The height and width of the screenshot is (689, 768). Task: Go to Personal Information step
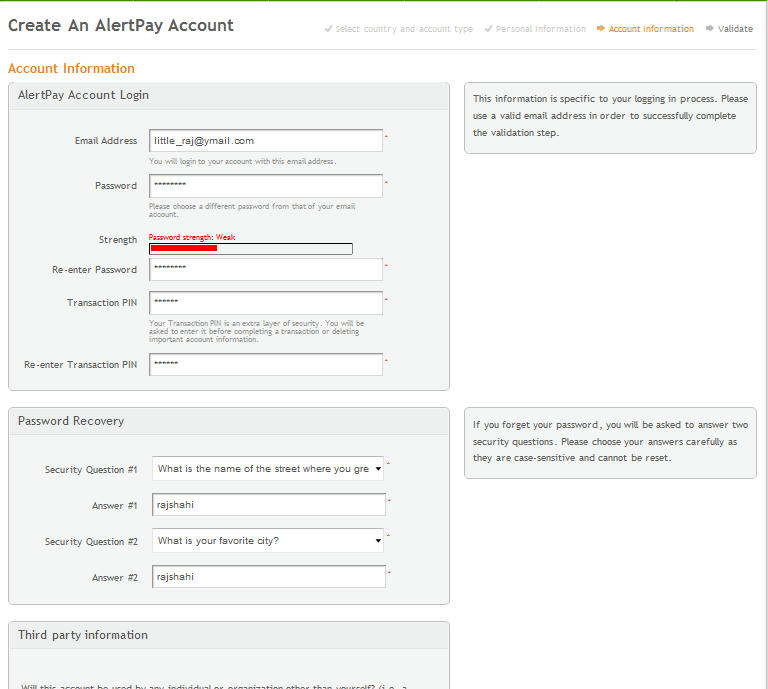pyautogui.click(x=541, y=29)
